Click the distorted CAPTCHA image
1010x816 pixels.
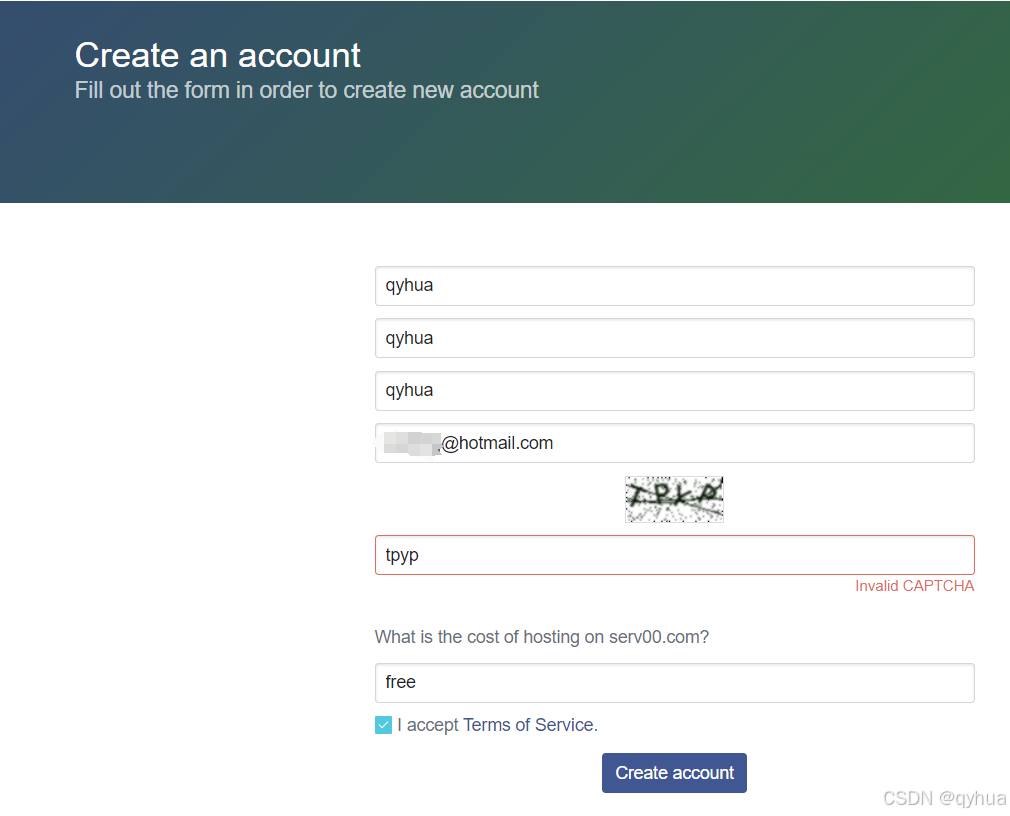pos(674,499)
